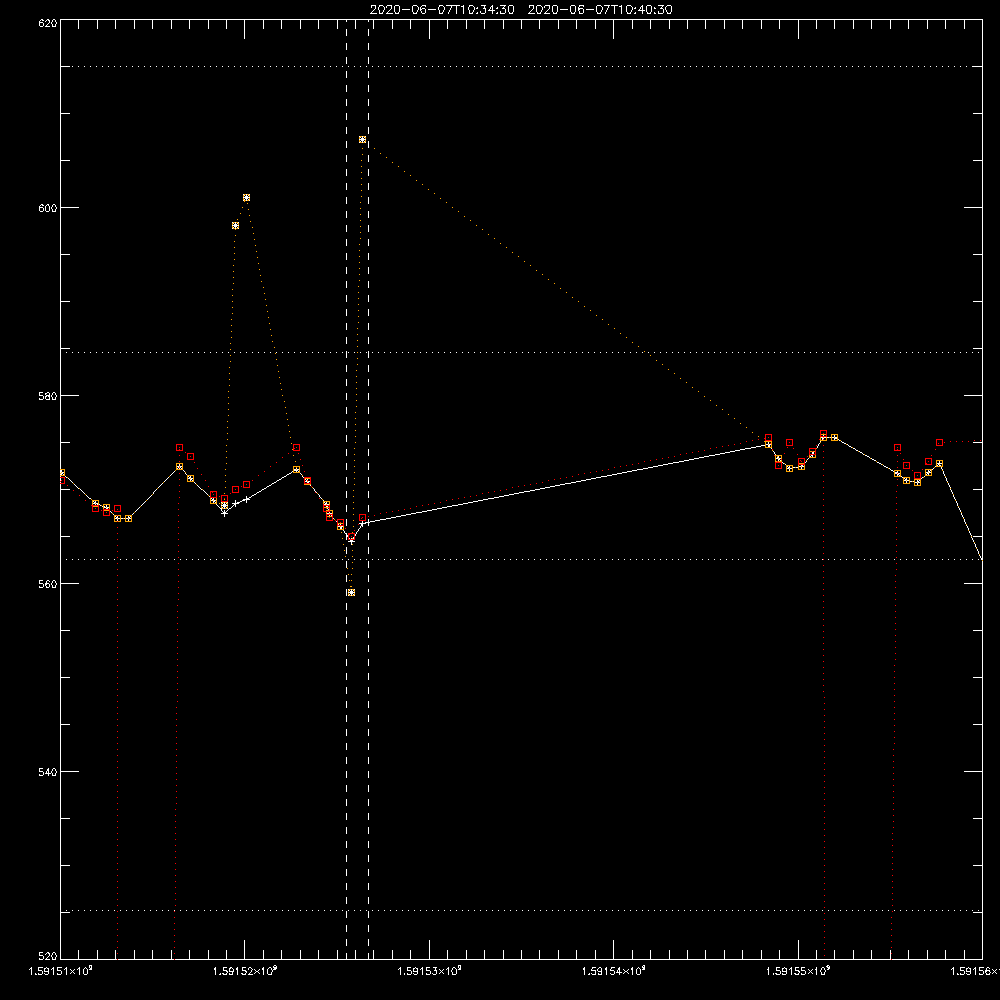
Task: Click the x-axis label 1.59153×10⁹
Action: click(430, 971)
